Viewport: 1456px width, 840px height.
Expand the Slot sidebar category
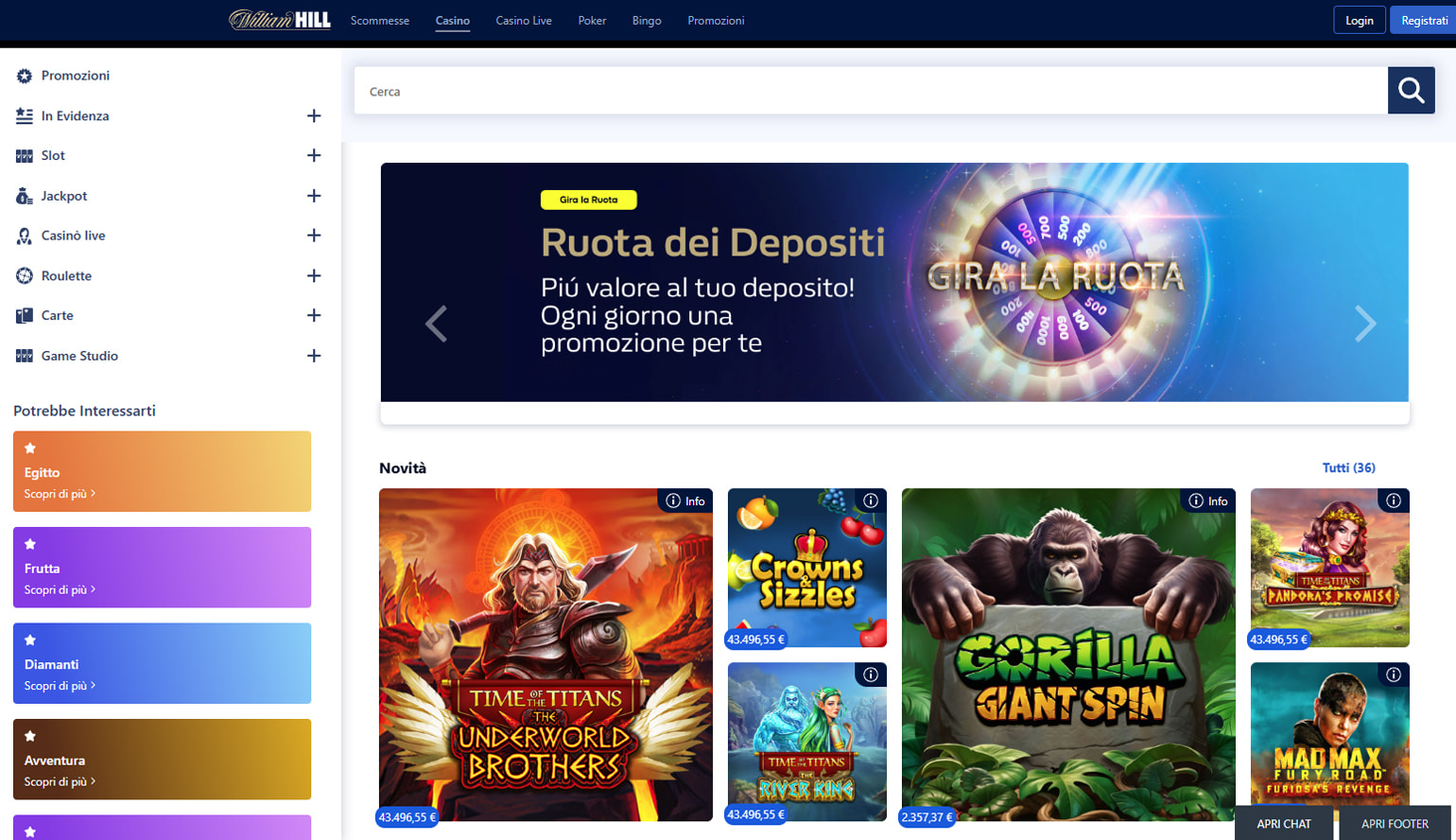pyautogui.click(x=314, y=155)
